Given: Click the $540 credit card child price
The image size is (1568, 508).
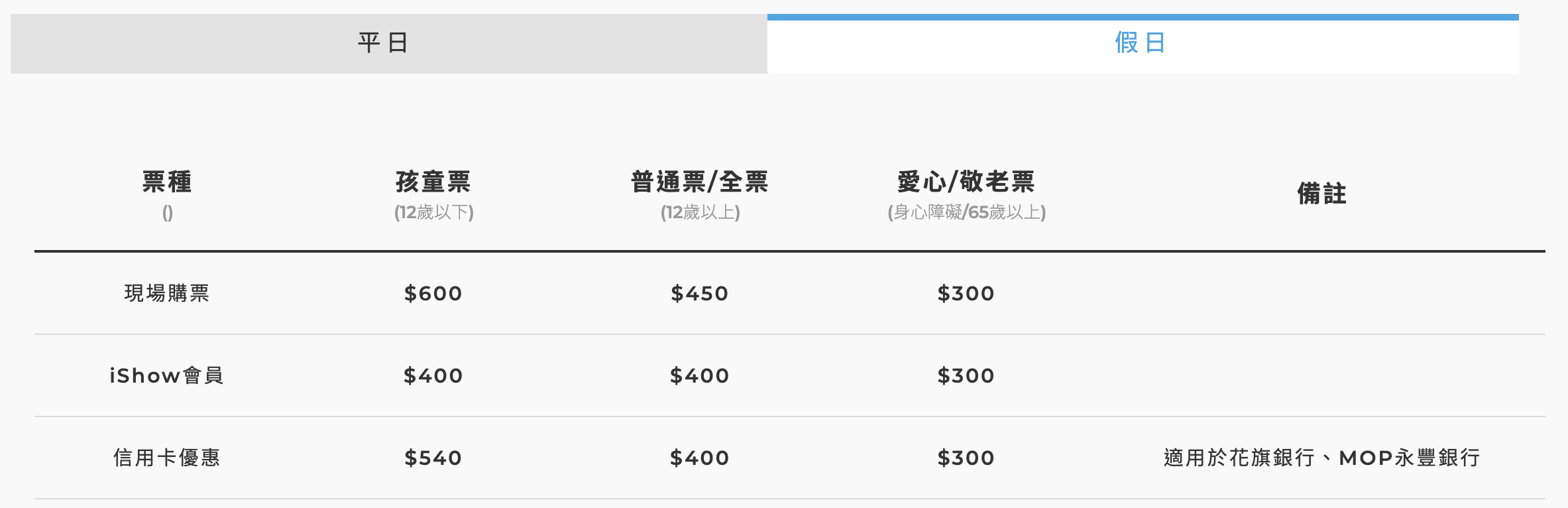Looking at the screenshot, I should click(x=433, y=458).
